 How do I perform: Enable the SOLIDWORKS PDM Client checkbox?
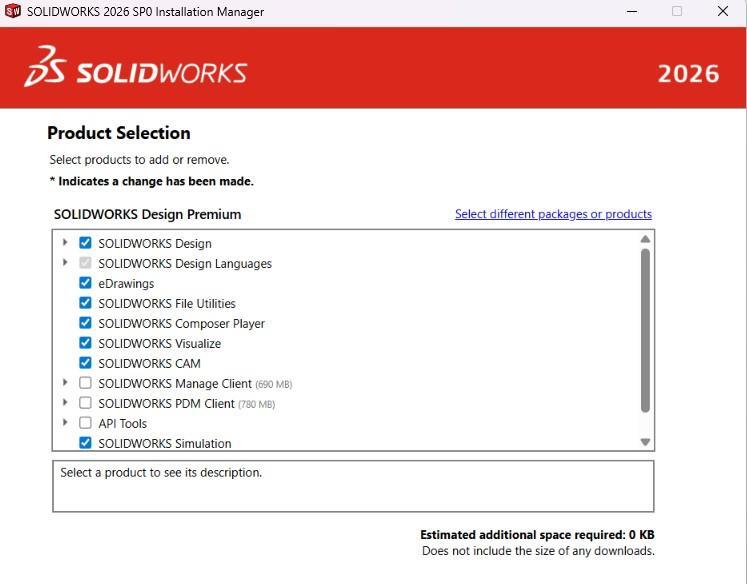[x=85, y=403]
